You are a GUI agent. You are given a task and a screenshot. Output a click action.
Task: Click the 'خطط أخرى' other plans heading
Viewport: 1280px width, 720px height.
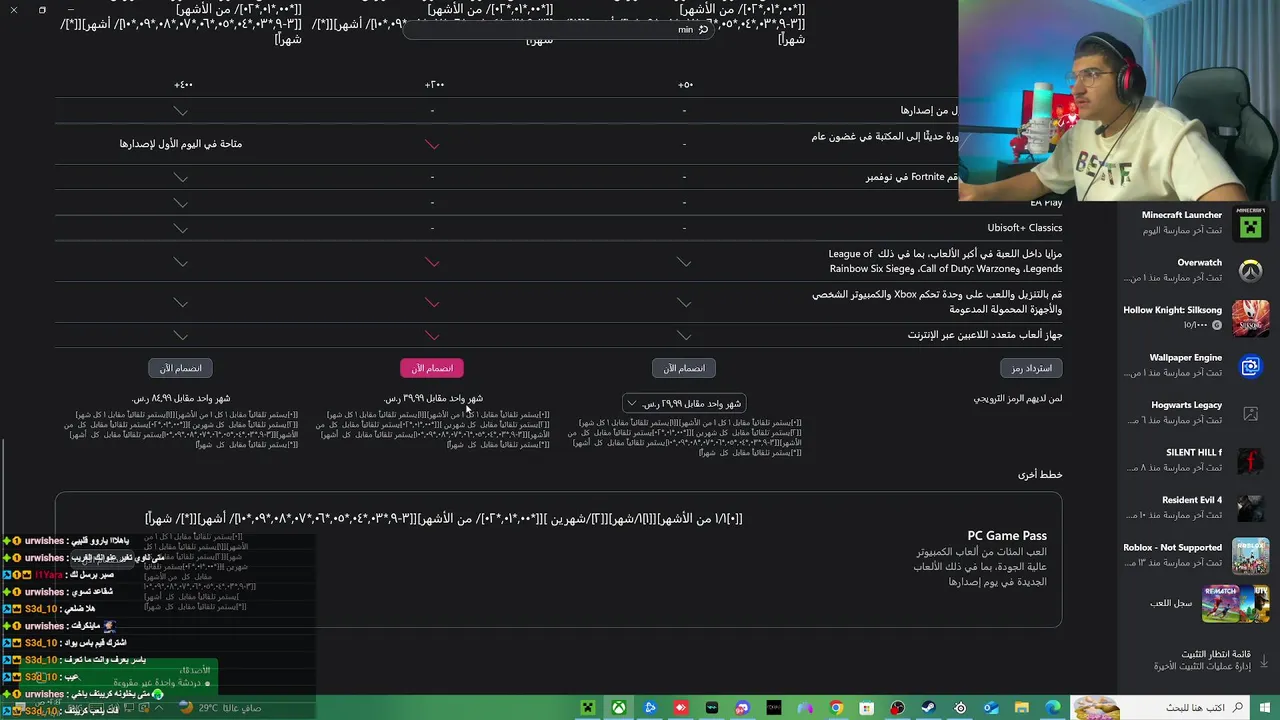pyautogui.click(x=1040, y=474)
